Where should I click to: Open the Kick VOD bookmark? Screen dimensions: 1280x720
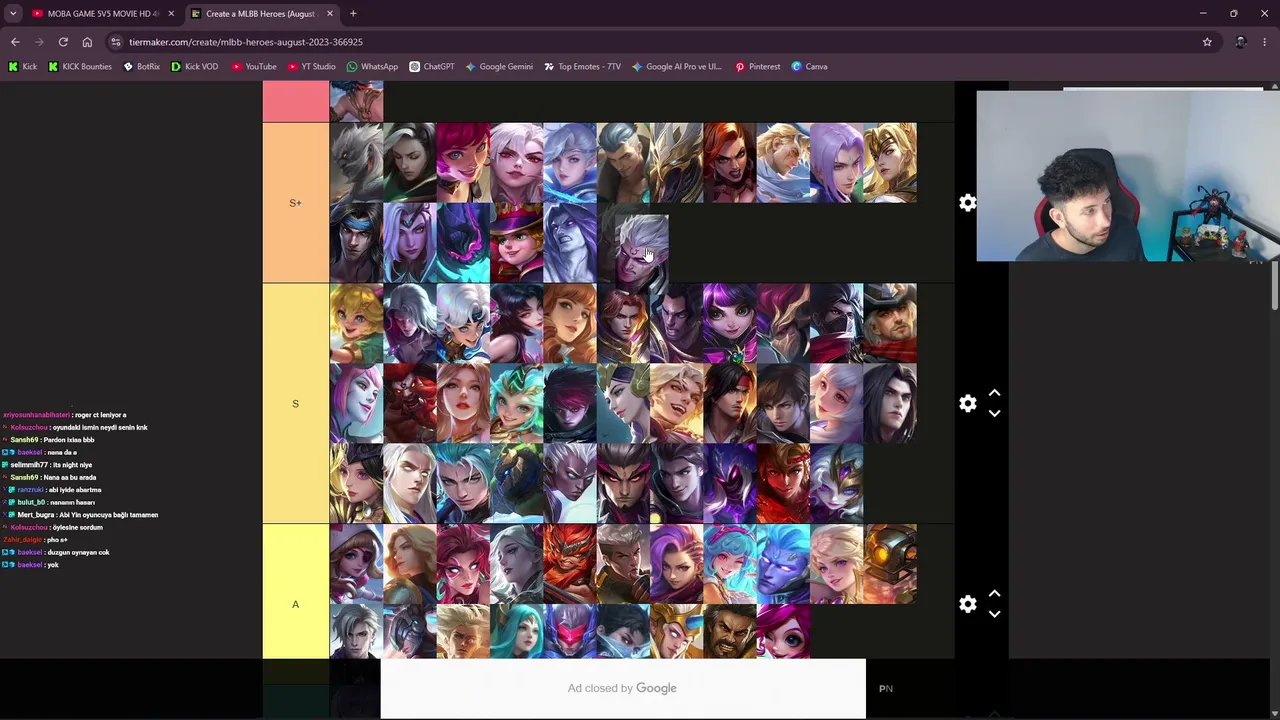pyautogui.click(x=194, y=66)
